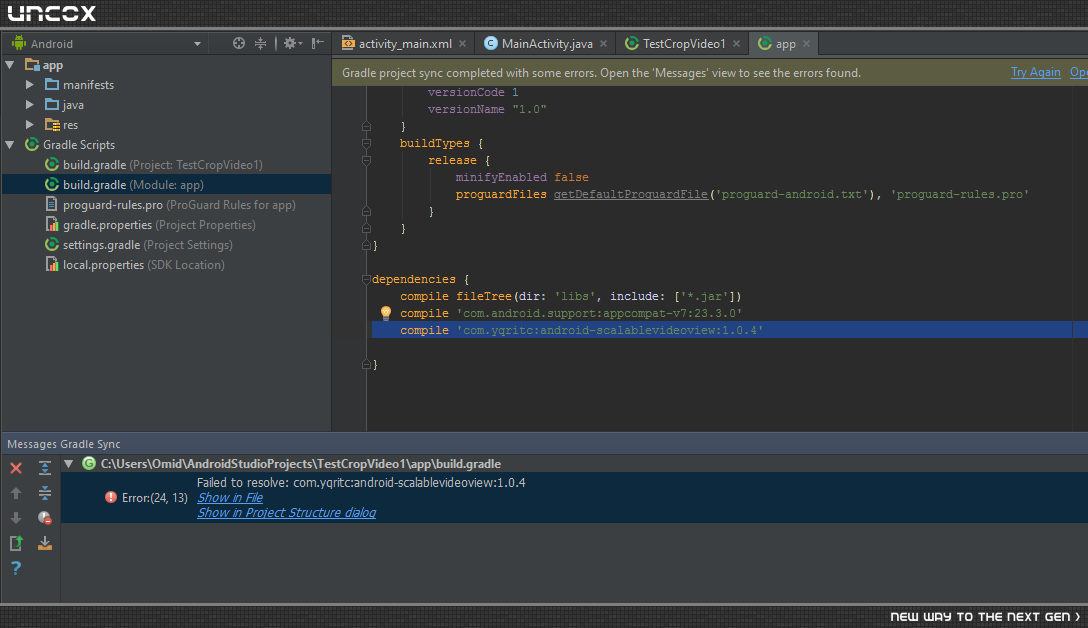Screen dimensions: 1088x628
Task: Close the TestCropVideo1 tab
Action: 736,44
